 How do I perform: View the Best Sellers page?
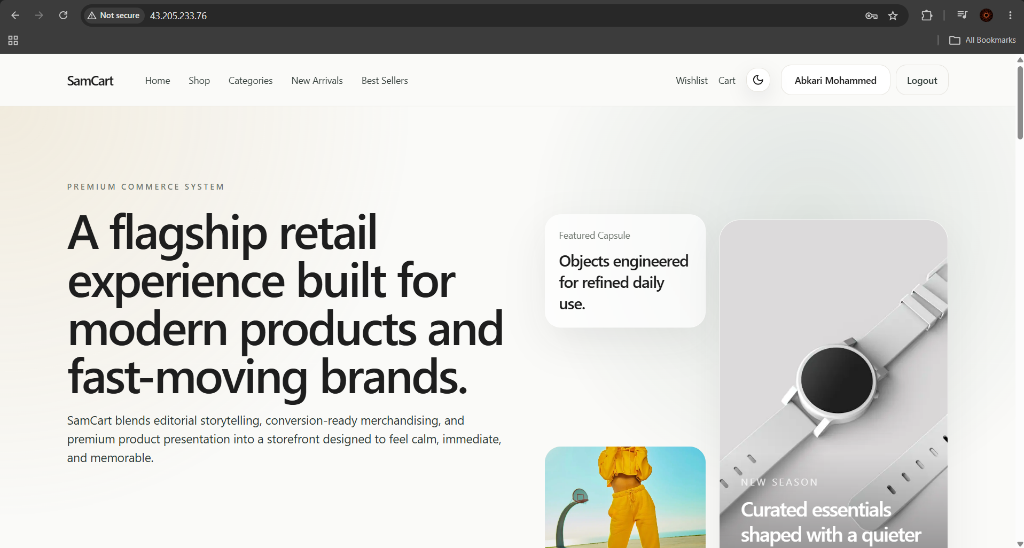click(385, 80)
